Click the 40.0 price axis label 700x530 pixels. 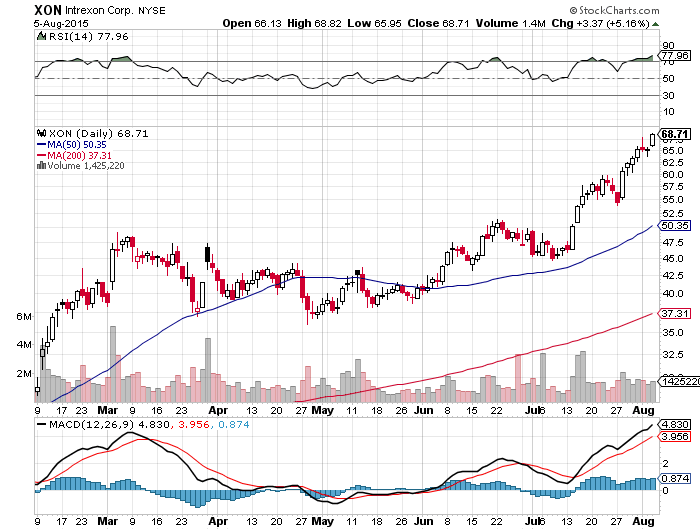click(673, 294)
